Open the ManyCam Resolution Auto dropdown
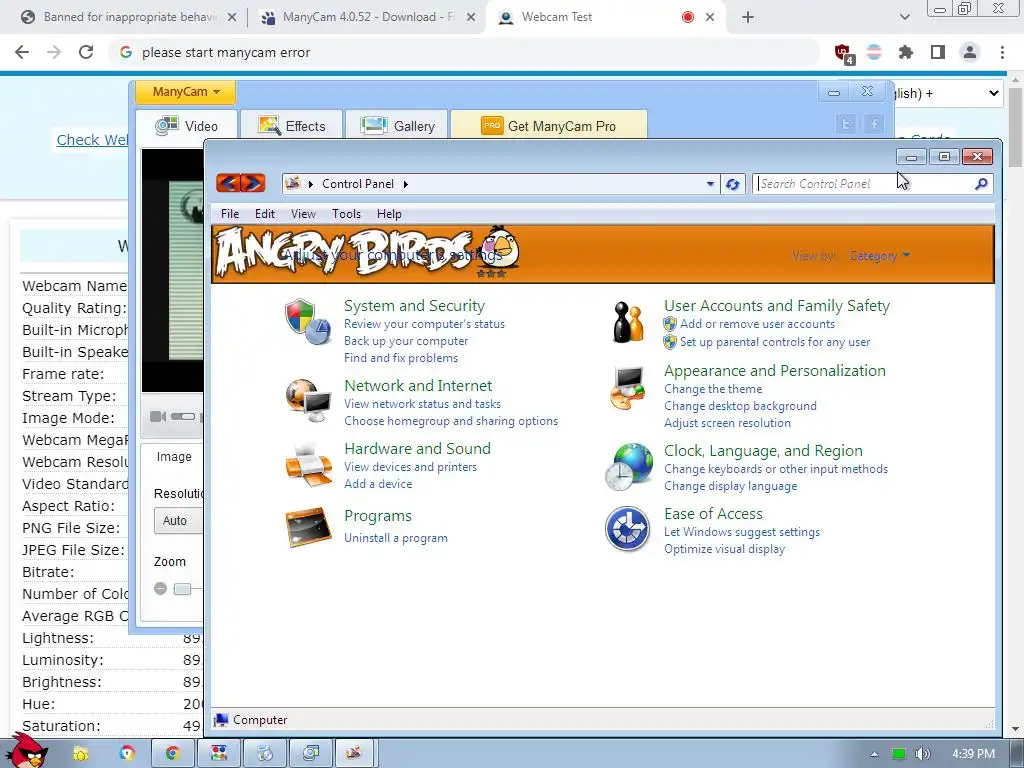This screenshot has width=1024, height=768. [178, 520]
